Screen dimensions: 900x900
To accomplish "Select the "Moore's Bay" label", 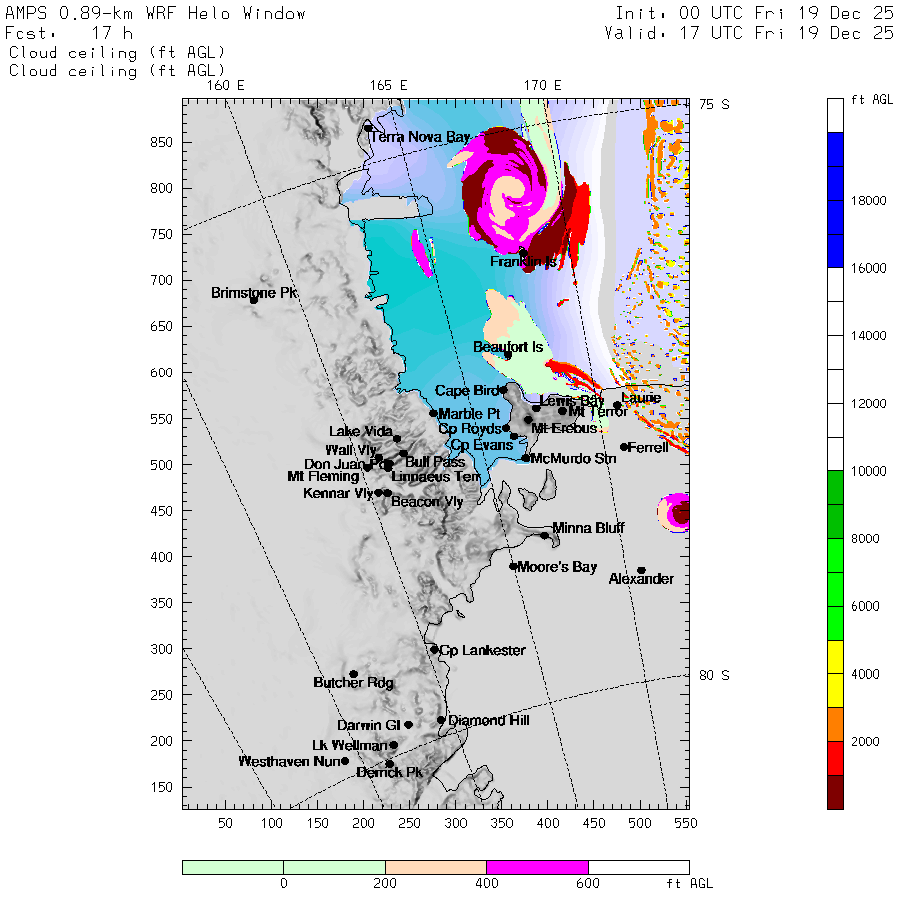I will click(557, 567).
